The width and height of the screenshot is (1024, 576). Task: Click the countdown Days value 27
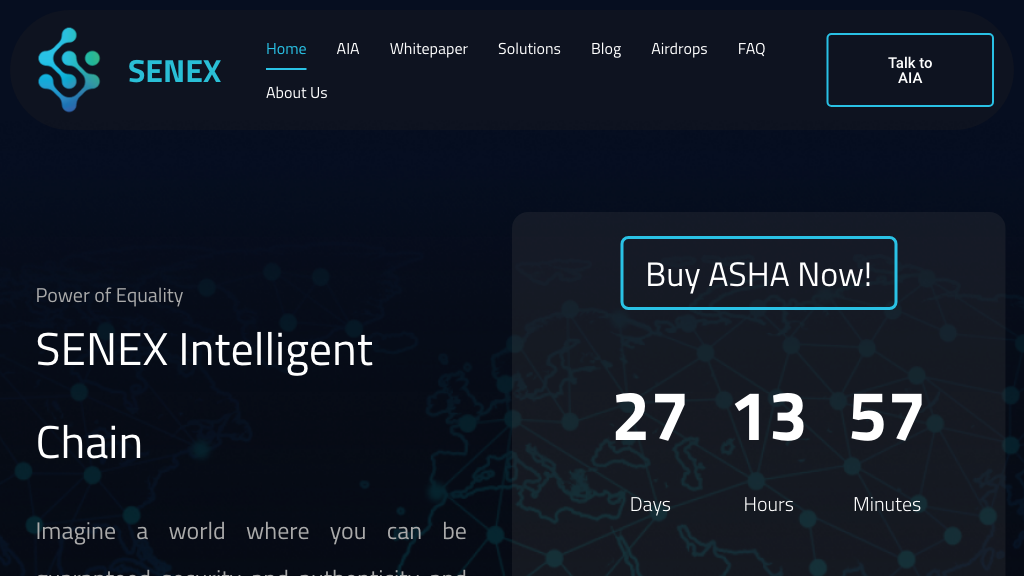(650, 417)
